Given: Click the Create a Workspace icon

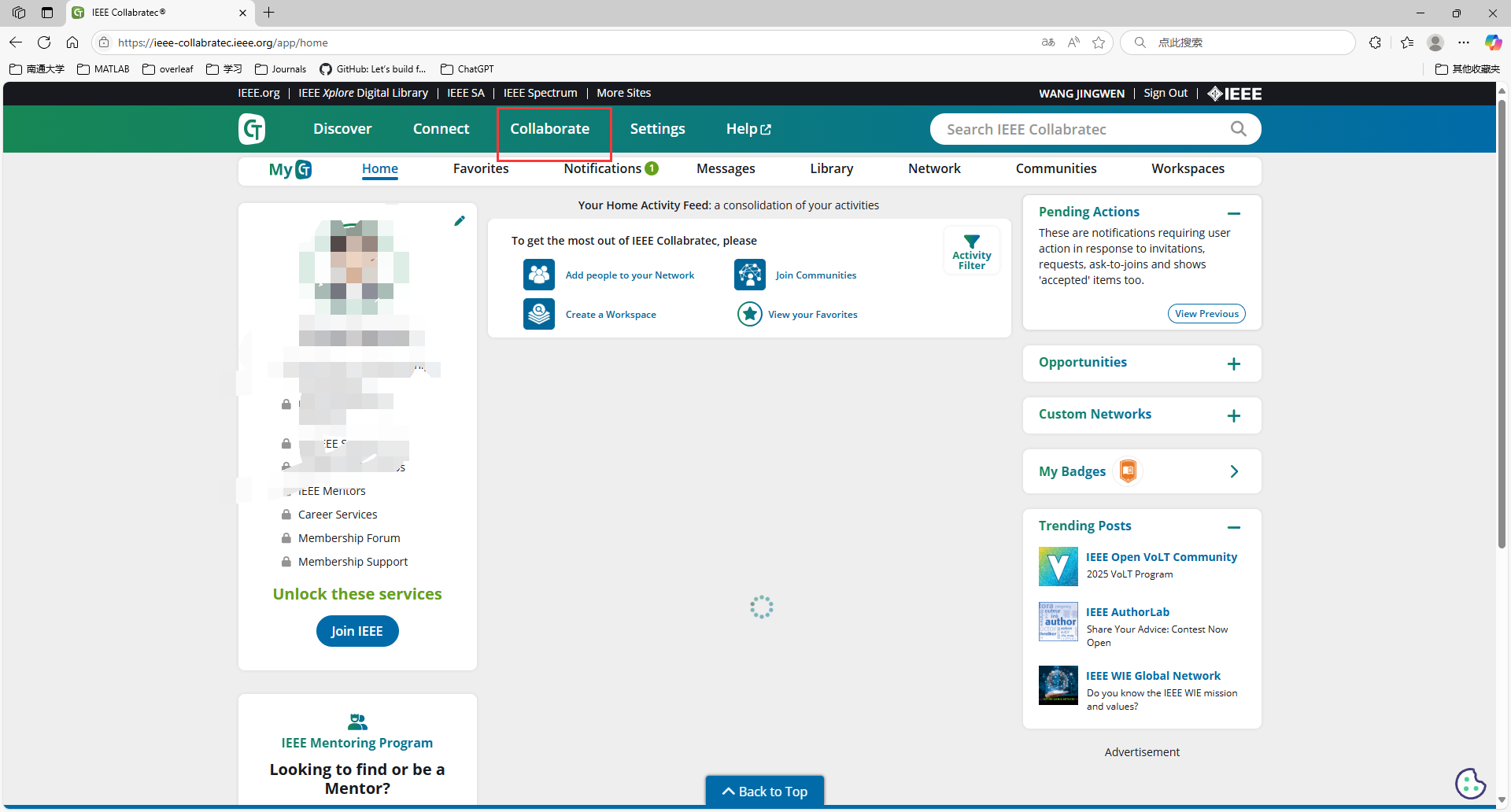Looking at the screenshot, I should 539,315.
